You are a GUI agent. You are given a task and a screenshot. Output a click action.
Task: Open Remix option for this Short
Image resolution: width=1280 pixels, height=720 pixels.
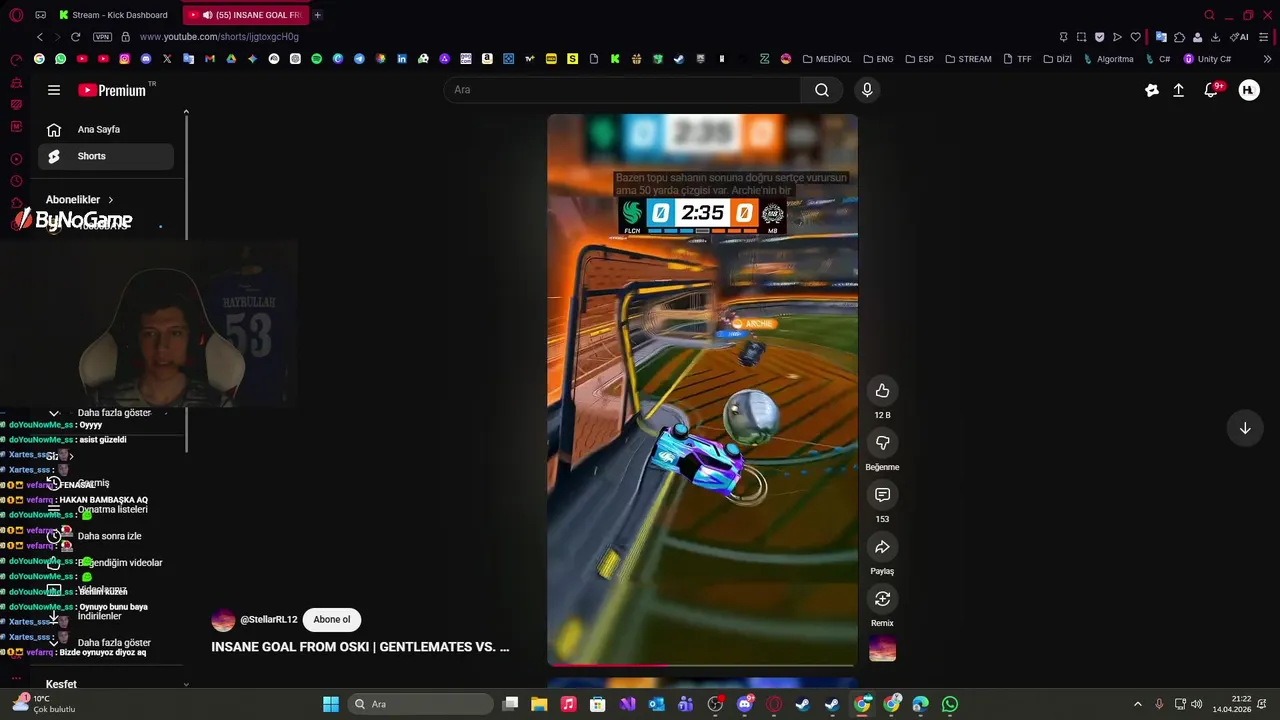882,599
